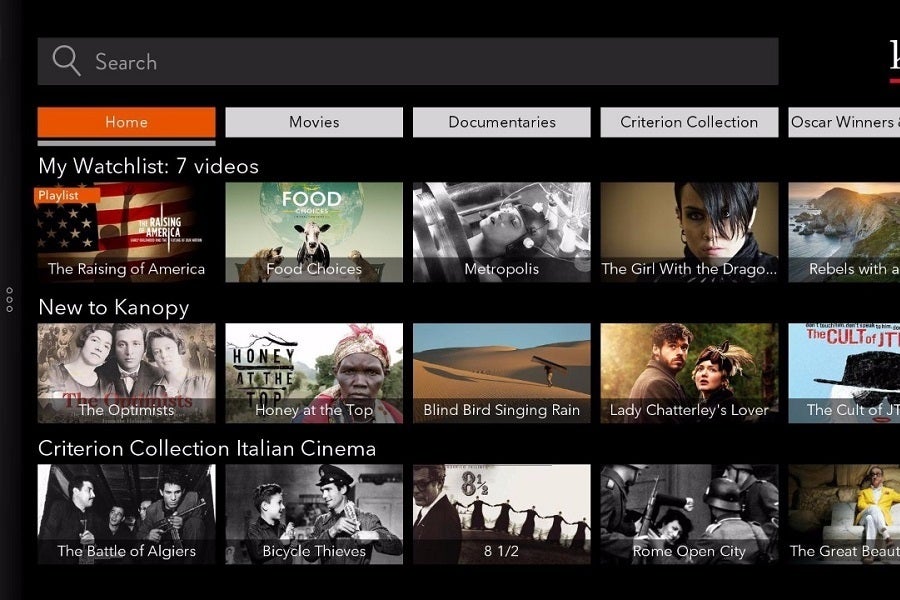
Task: Select the Home tab
Action: coord(126,122)
